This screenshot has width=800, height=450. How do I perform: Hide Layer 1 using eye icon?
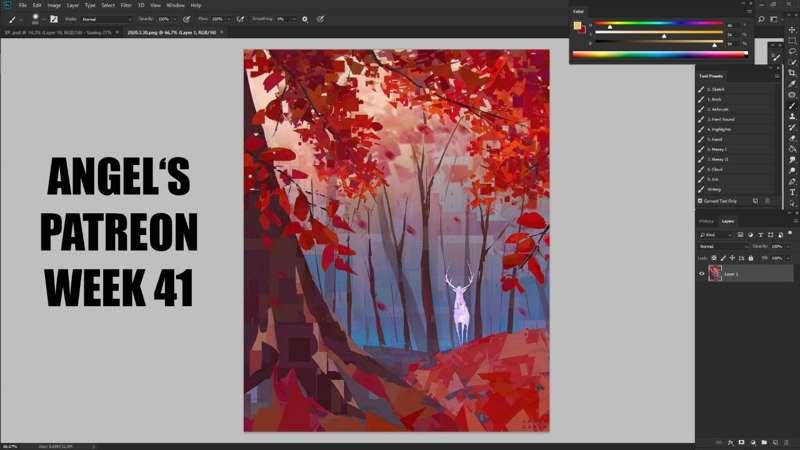pyautogui.click(x=702, y=274)
